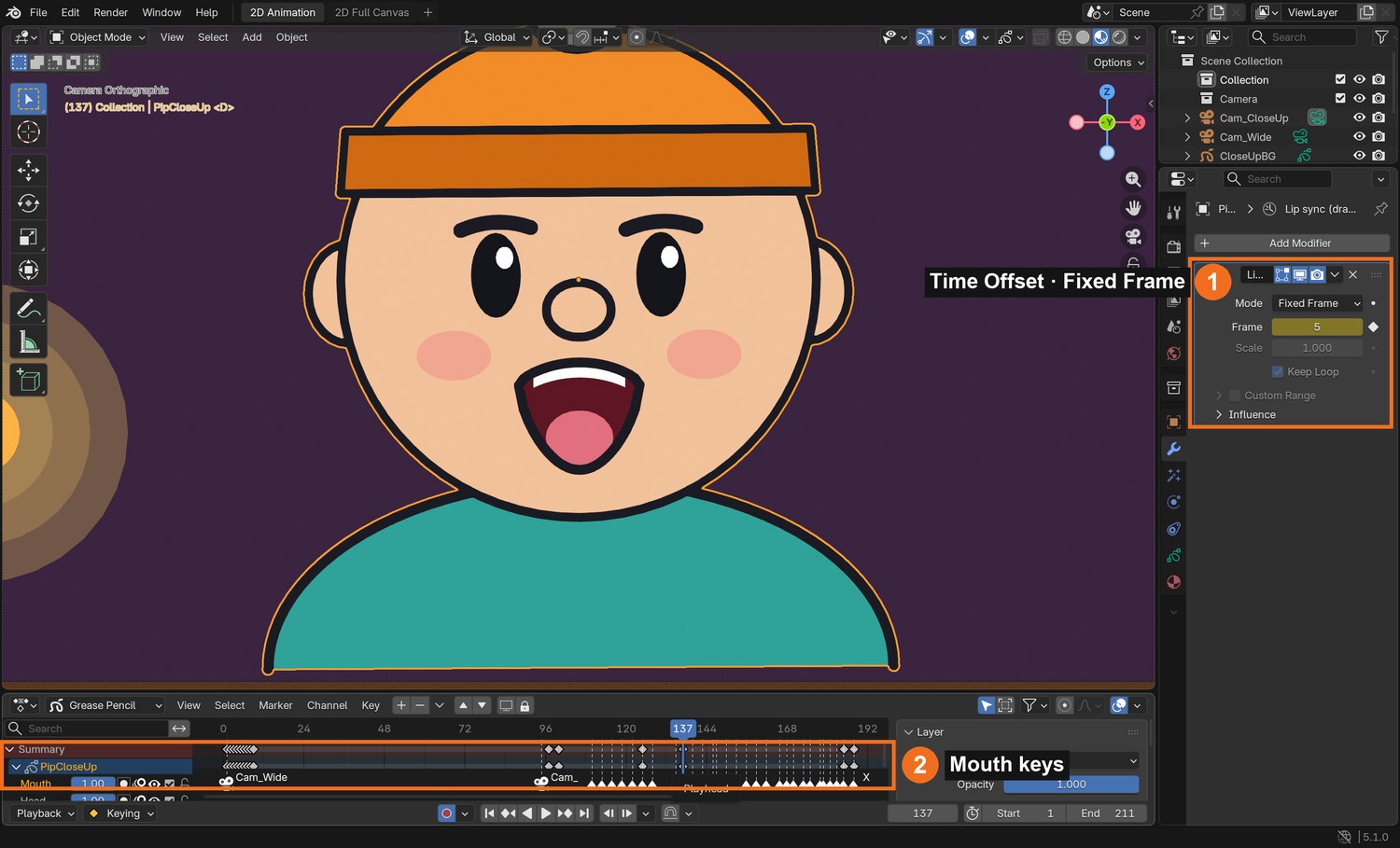This screenshot has height=848, width=1400.
Task: Click the Frame value field showing 5
Action: tap(1317, 327)
